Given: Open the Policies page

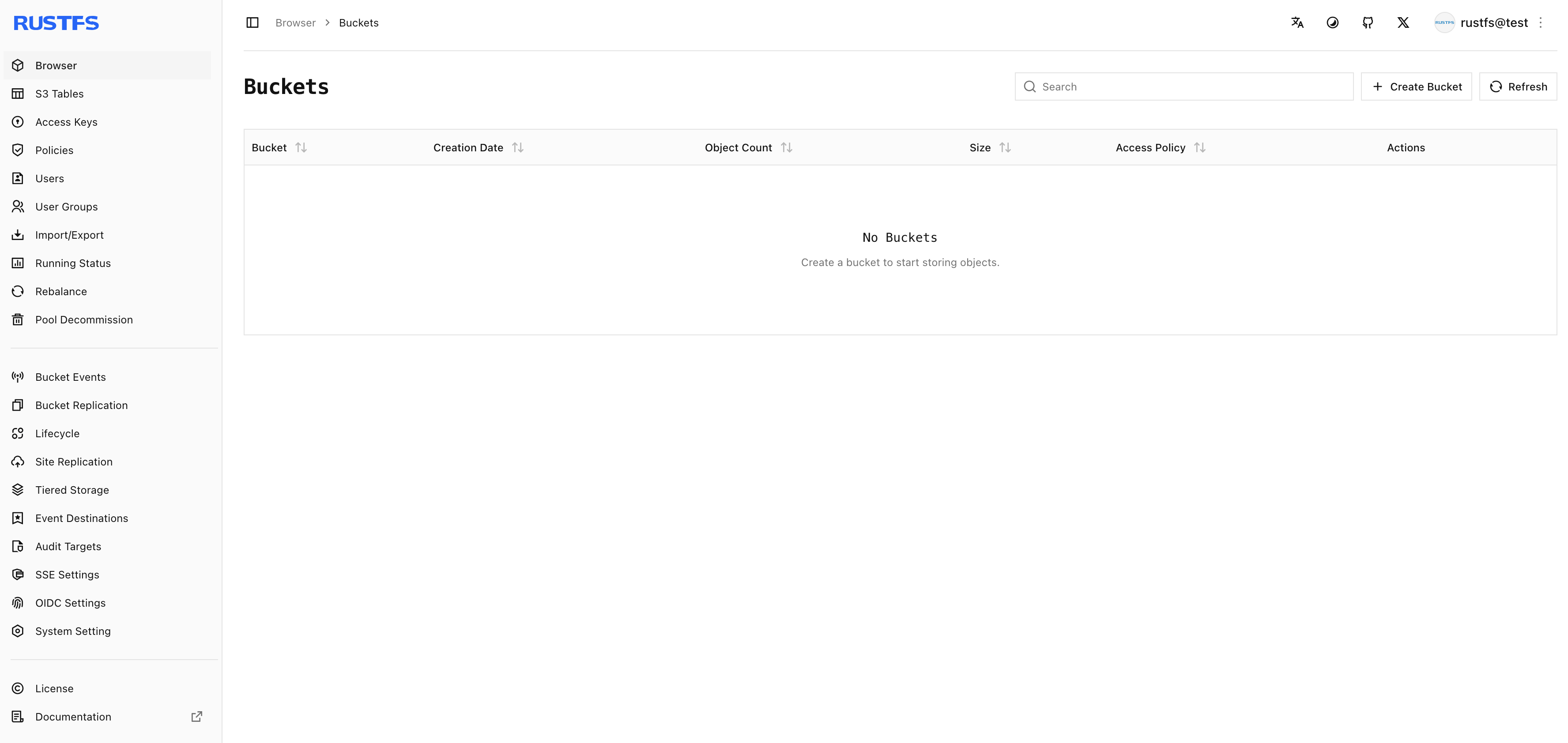Looking at the screenshot, I should [x=107, y=150].
